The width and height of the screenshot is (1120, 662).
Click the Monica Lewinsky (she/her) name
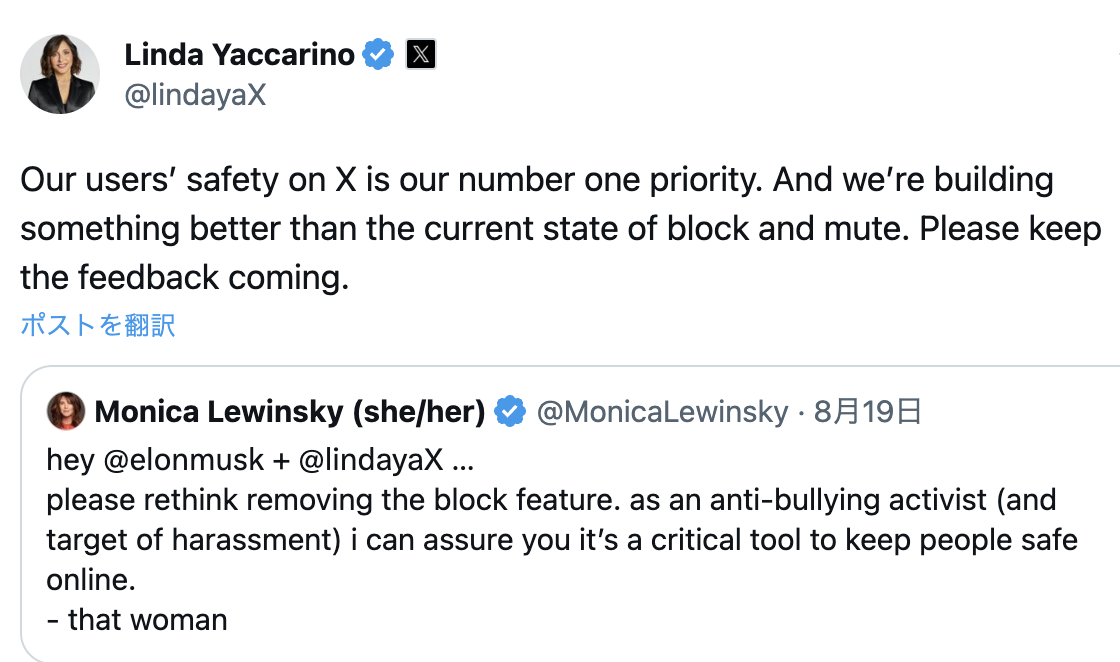tap(290, 412)
